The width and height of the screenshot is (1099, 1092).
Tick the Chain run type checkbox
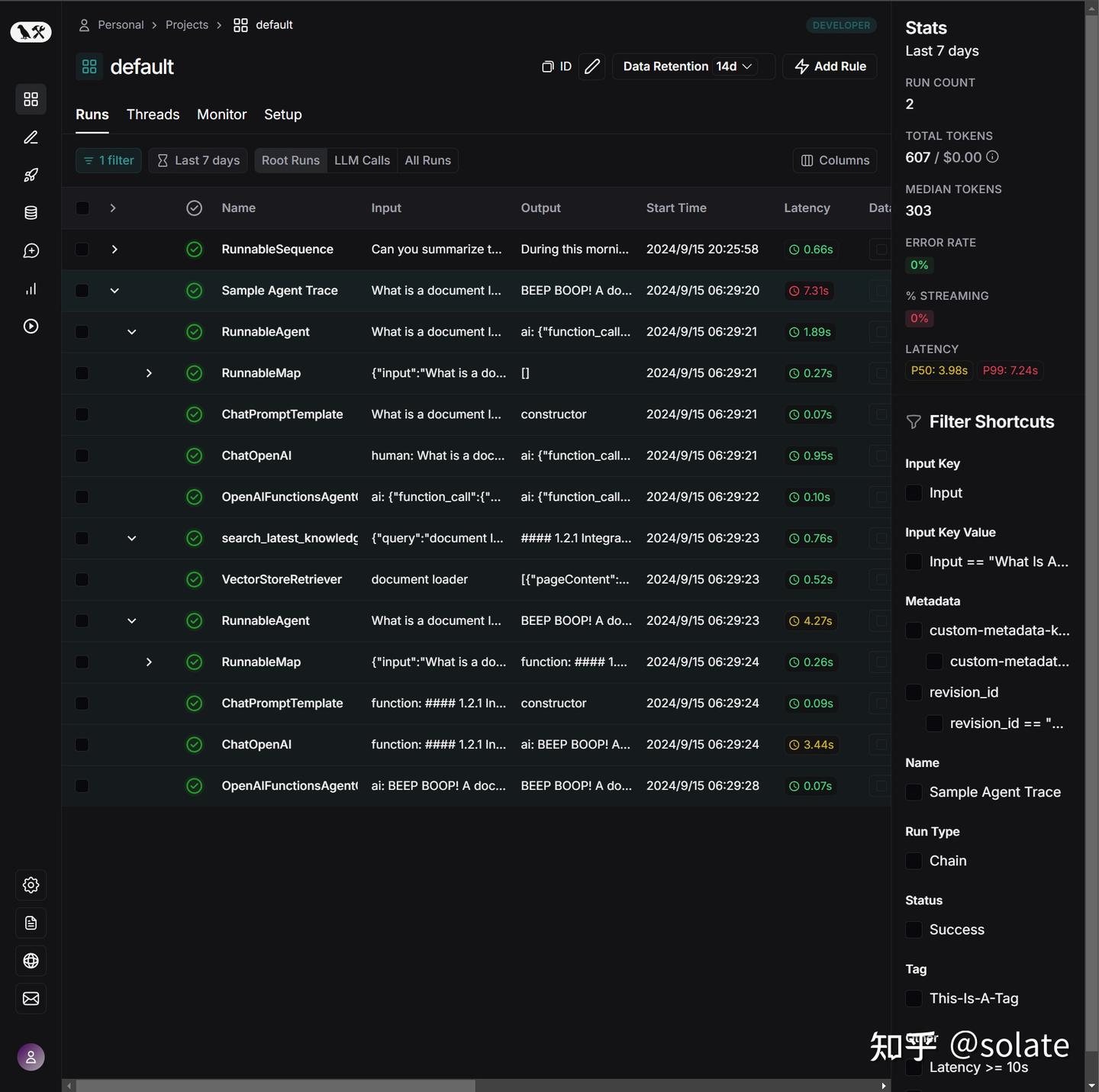coord(914,861)
